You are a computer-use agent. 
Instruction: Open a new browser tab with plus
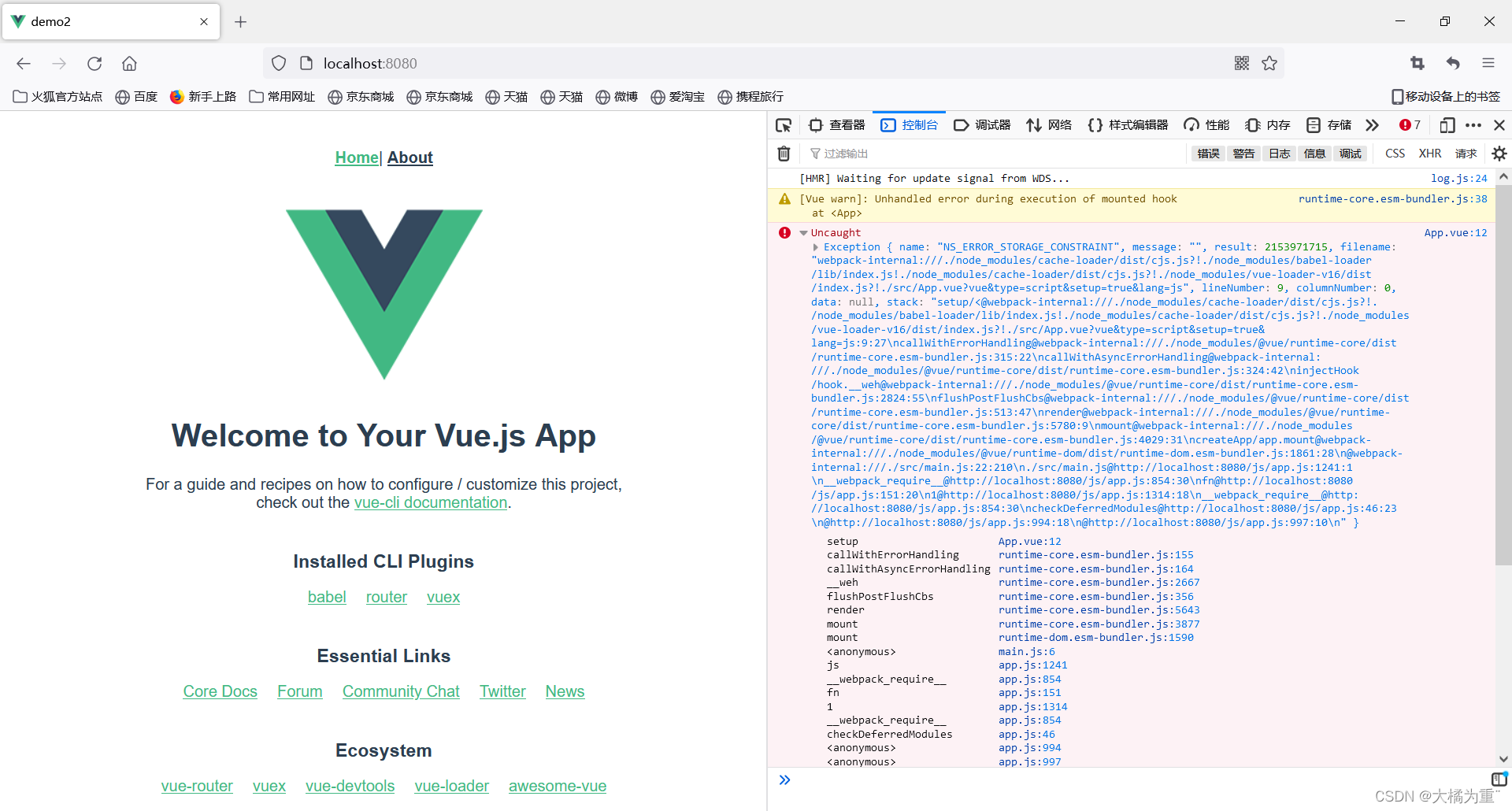[x=241, y=22]
